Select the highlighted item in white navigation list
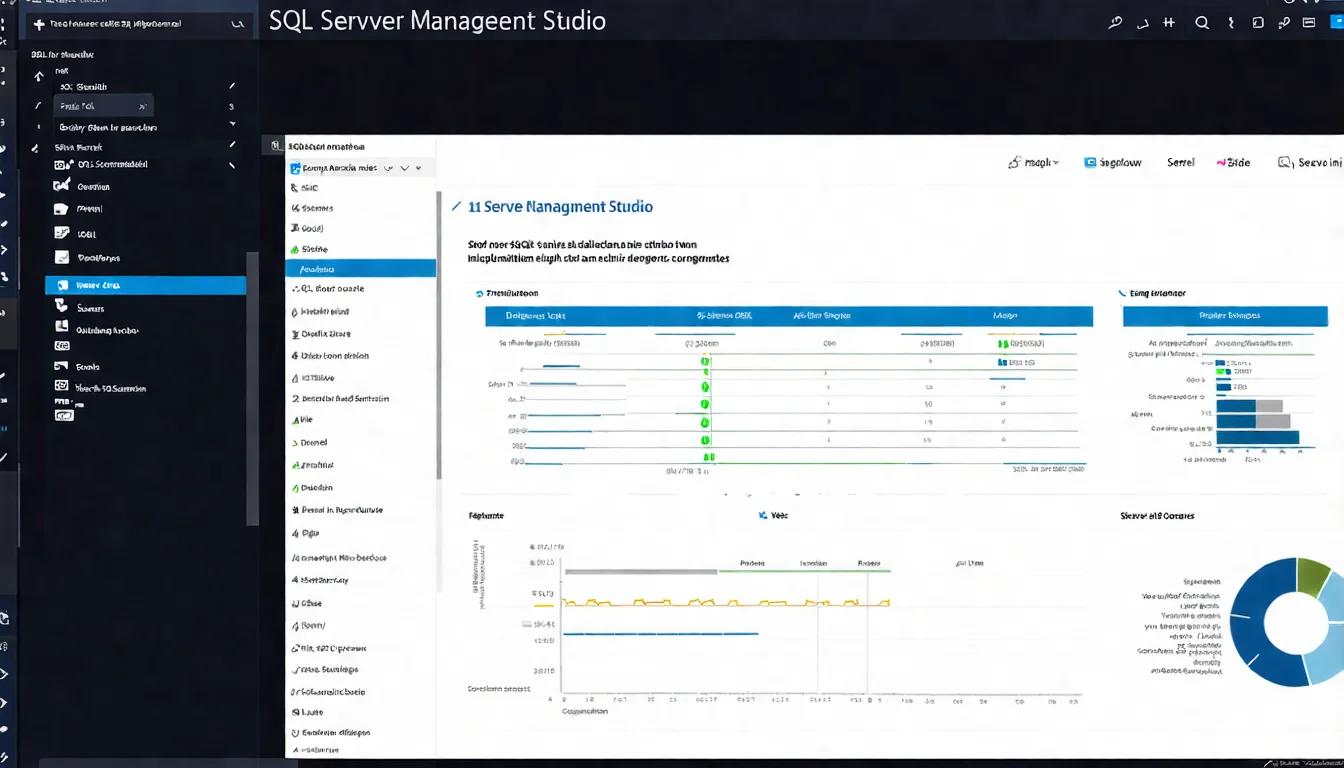The width and height of the screenshot is (1344, 768). click(361, 268)
